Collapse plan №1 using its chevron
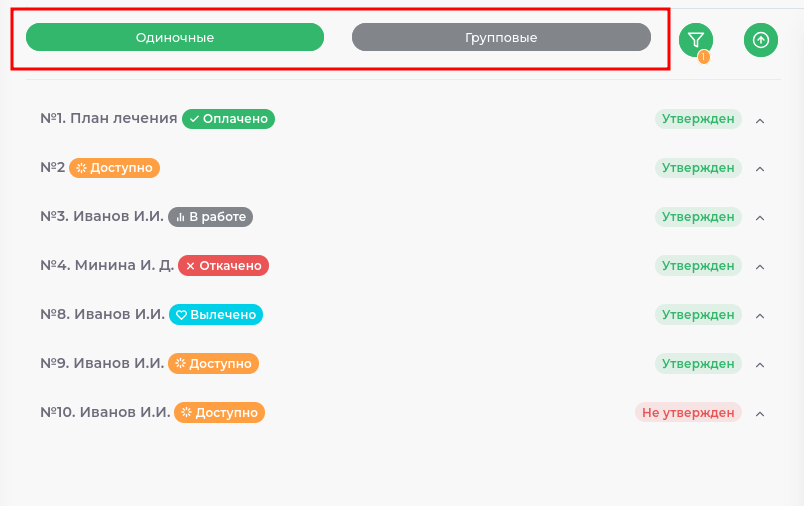The height and width of the screenshot is (506, 804). 760,120
